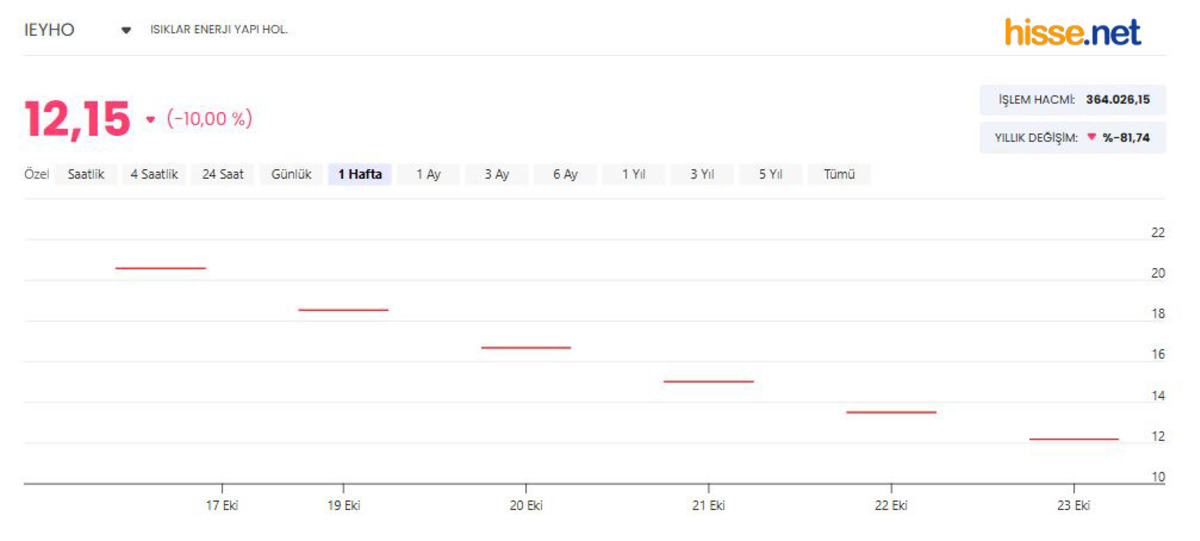Viewport: 1200px width, 541px height.
Task: Click the 22 value on price axis
Action: tap(1158, 233)
